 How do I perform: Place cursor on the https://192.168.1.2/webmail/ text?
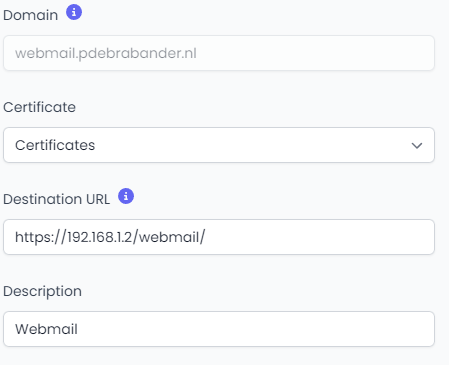[x=110, y=237]
